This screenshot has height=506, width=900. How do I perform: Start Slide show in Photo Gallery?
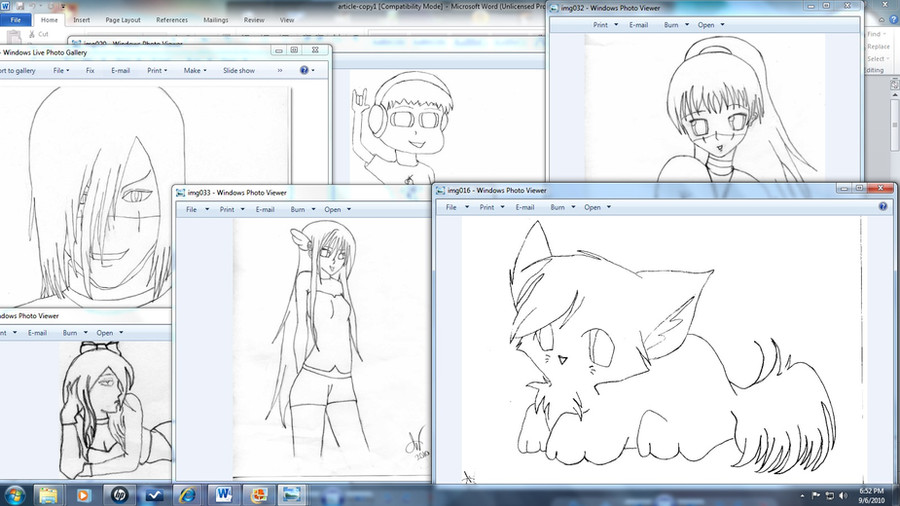coord(239,71)
